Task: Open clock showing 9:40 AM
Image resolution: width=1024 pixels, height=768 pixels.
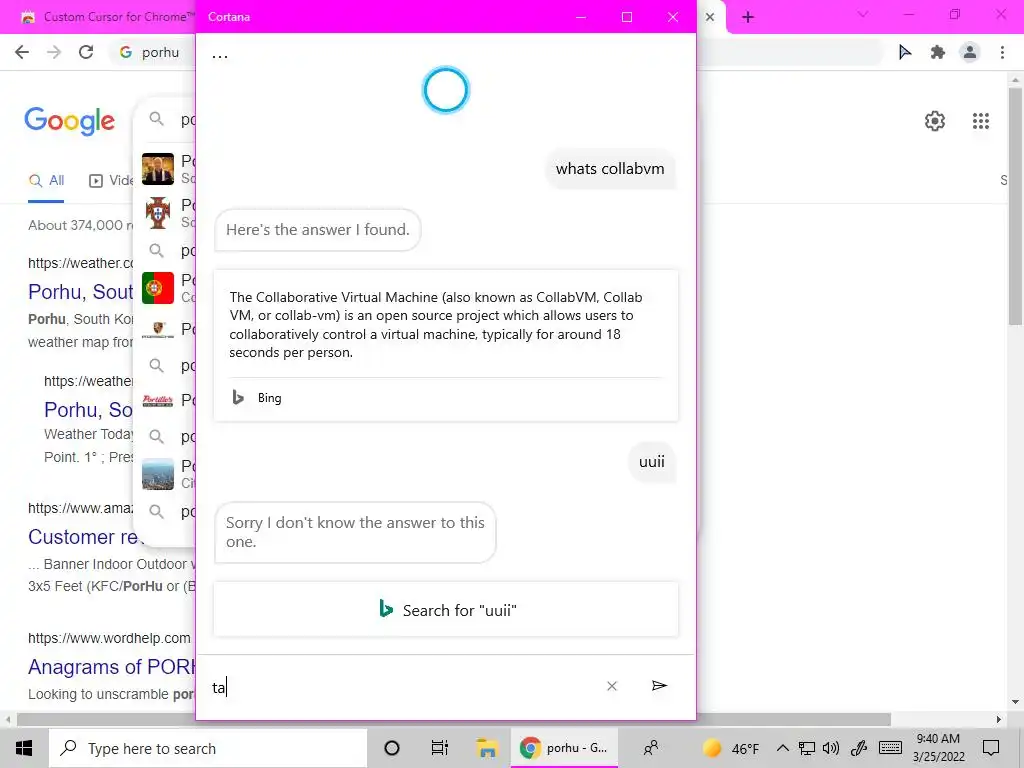Action: (x=938, y=748)
